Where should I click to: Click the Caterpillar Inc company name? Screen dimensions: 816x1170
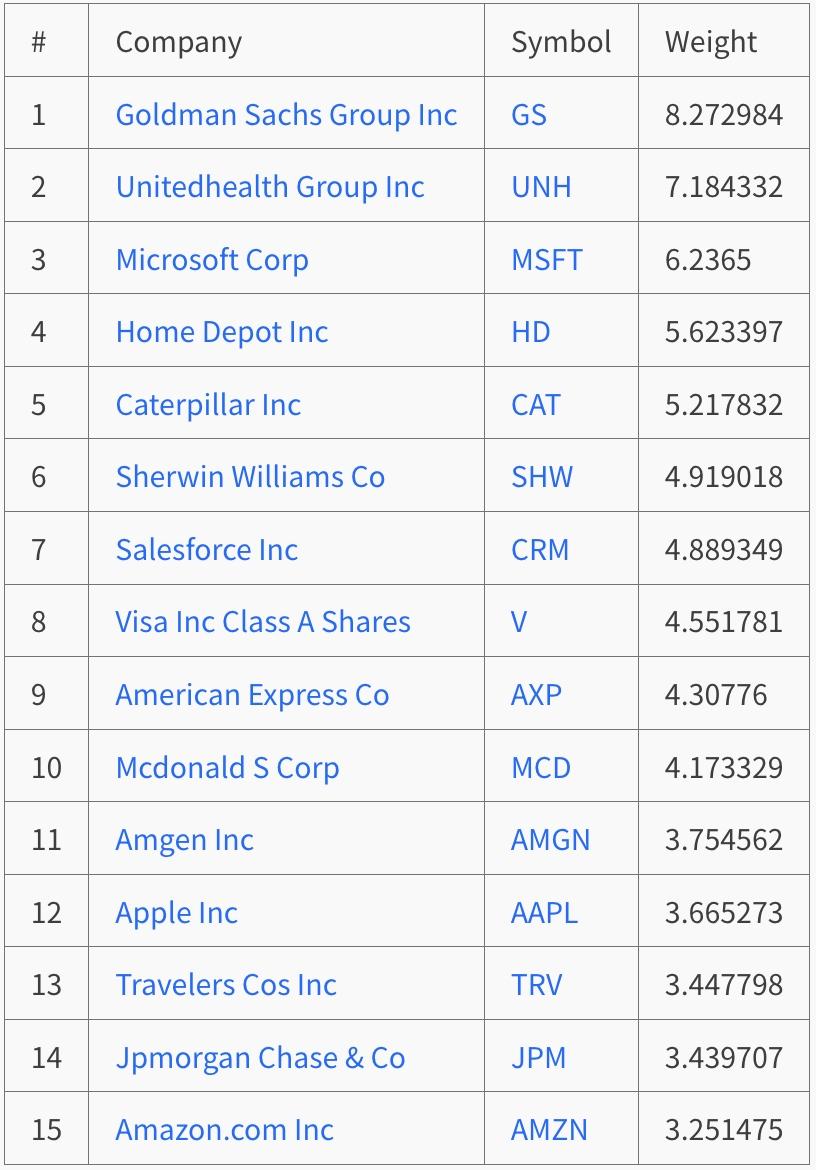tap(208, 405)
